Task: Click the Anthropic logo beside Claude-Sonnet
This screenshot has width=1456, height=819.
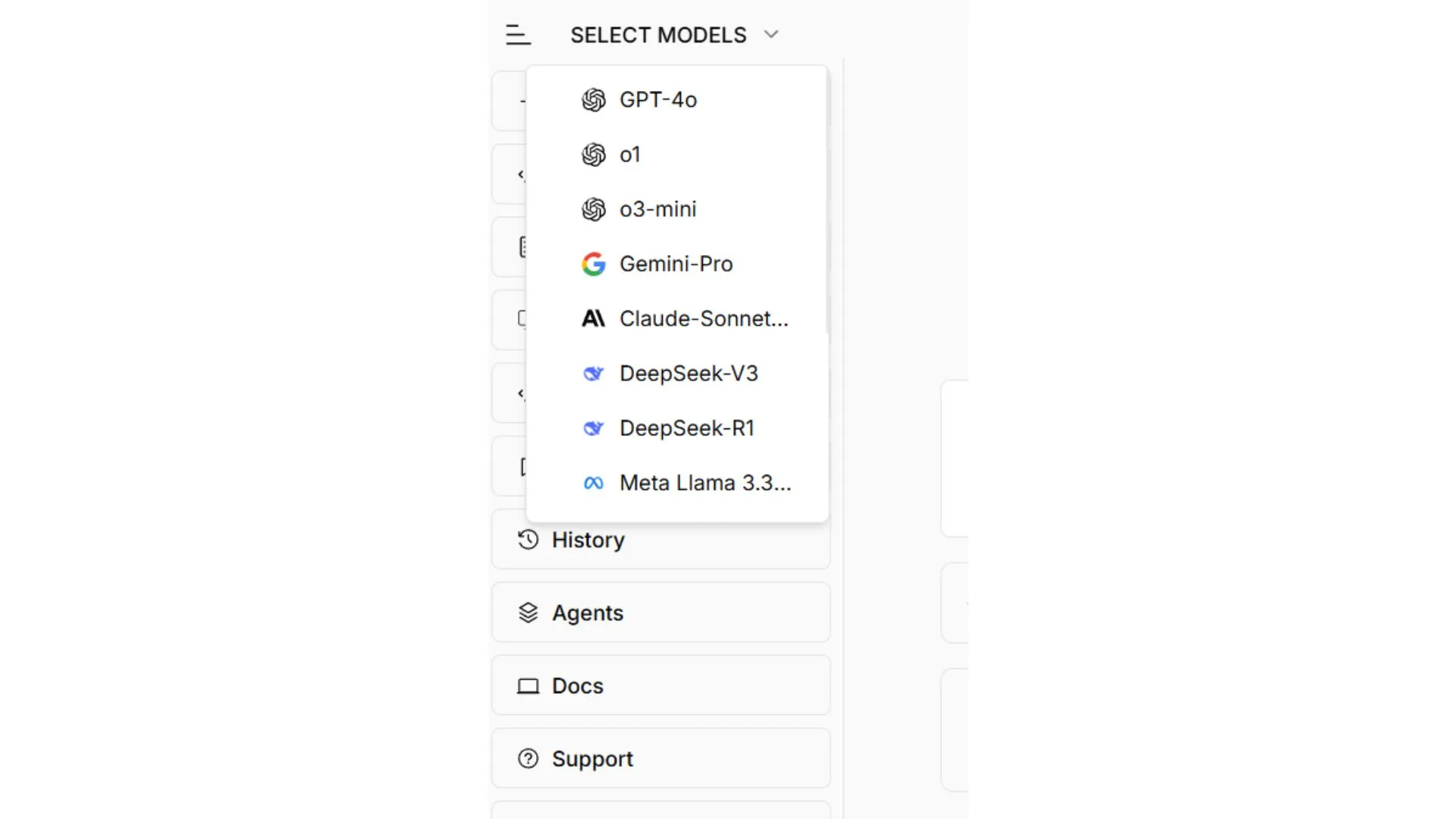Action: (594, 318)
